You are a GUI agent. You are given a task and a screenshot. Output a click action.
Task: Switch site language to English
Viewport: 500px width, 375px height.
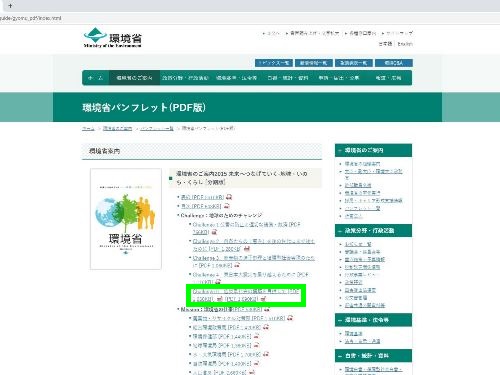(x=405, y=44)
